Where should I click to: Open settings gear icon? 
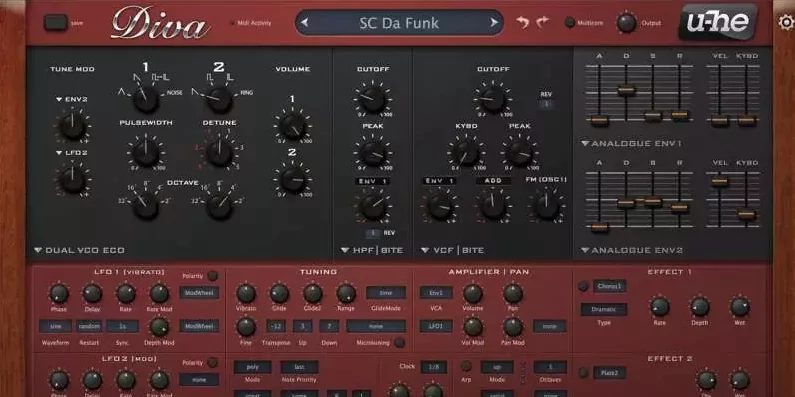point(786,22)
